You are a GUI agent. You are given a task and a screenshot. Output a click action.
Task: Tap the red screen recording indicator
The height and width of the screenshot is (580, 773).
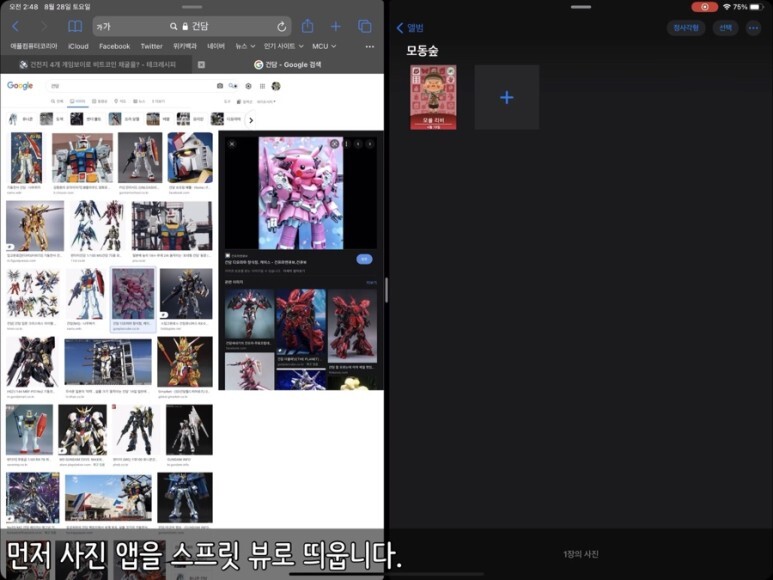[x=704, y=7]
